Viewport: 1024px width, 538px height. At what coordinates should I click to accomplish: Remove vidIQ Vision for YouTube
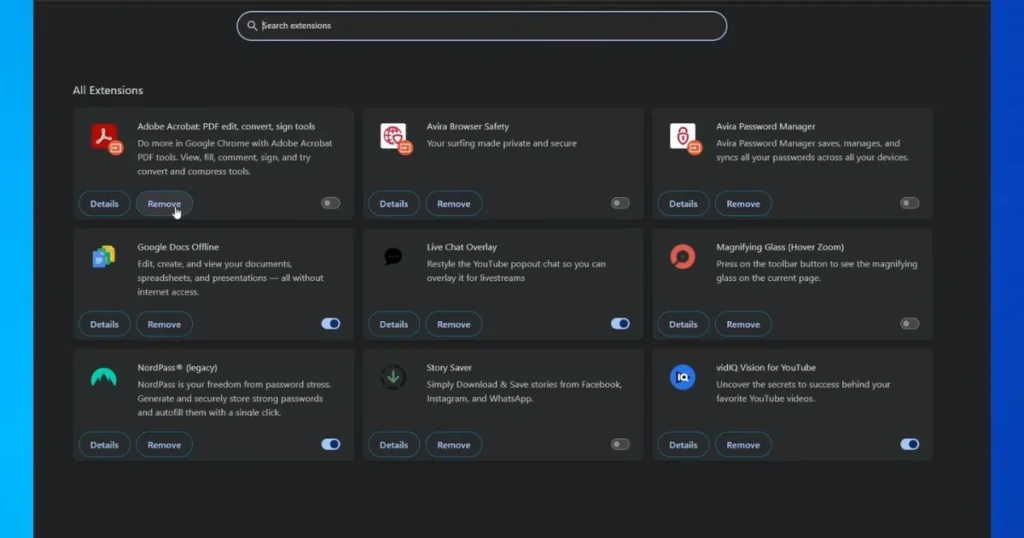coord(743,445)
